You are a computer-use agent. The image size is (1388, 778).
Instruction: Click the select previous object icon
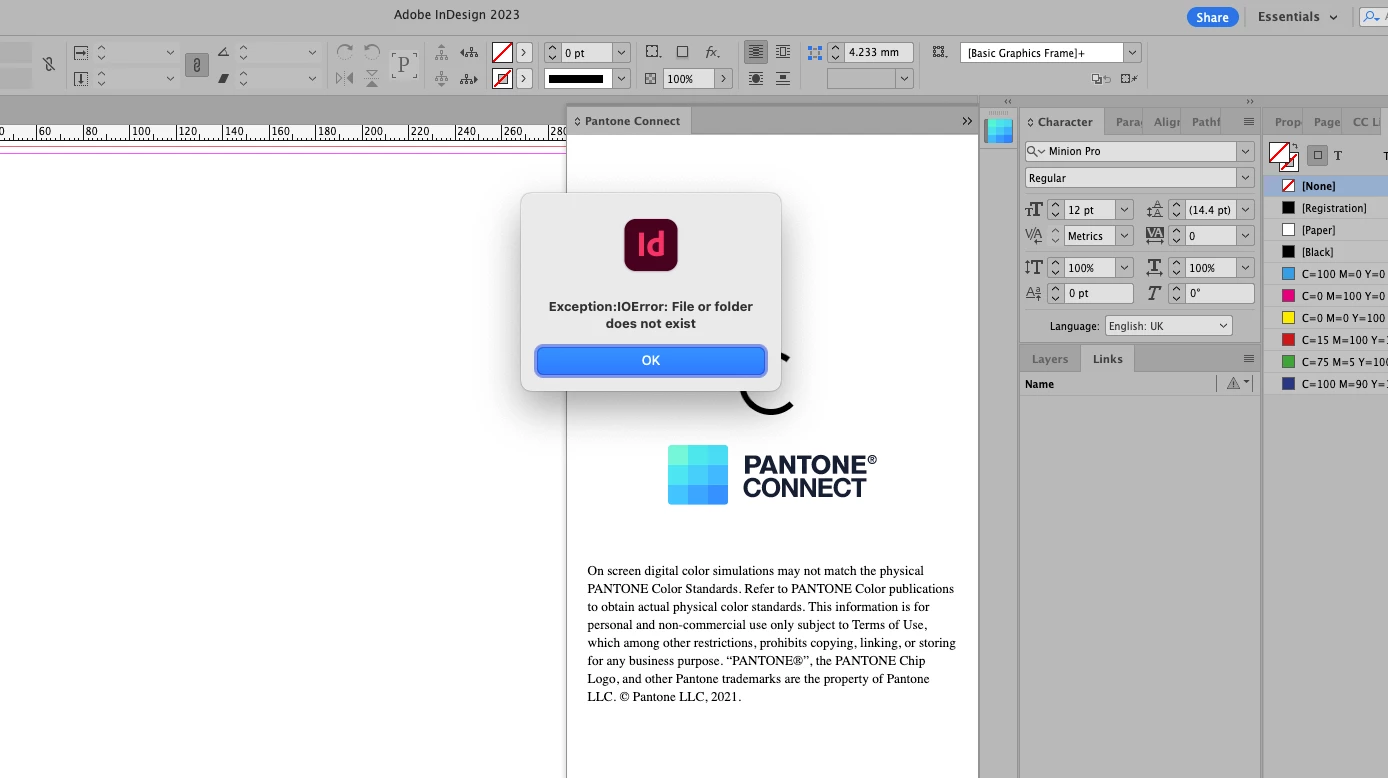click(x=469, y=52)
